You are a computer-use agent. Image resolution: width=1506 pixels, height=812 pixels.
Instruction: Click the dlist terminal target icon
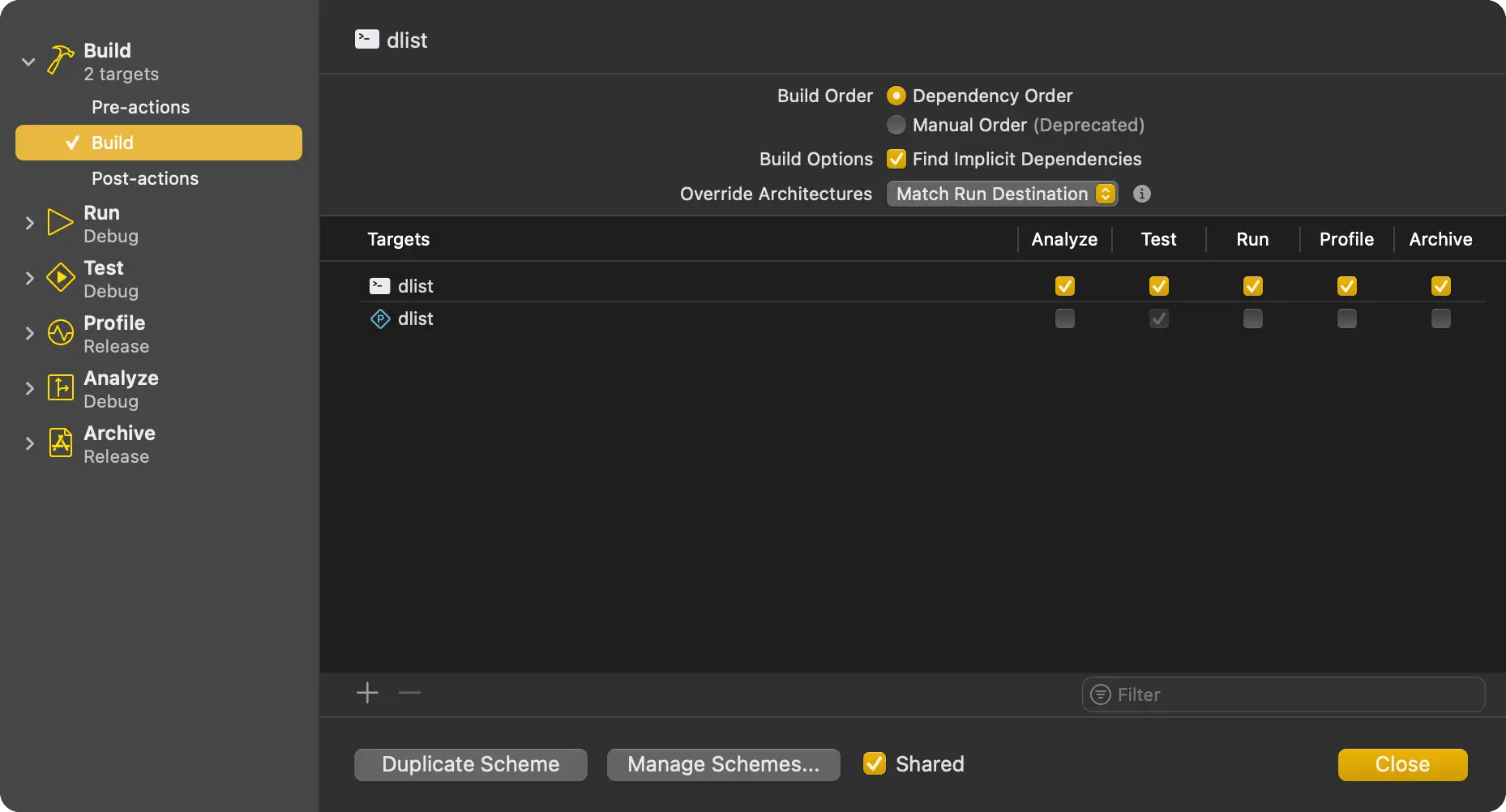click(379, 285)
